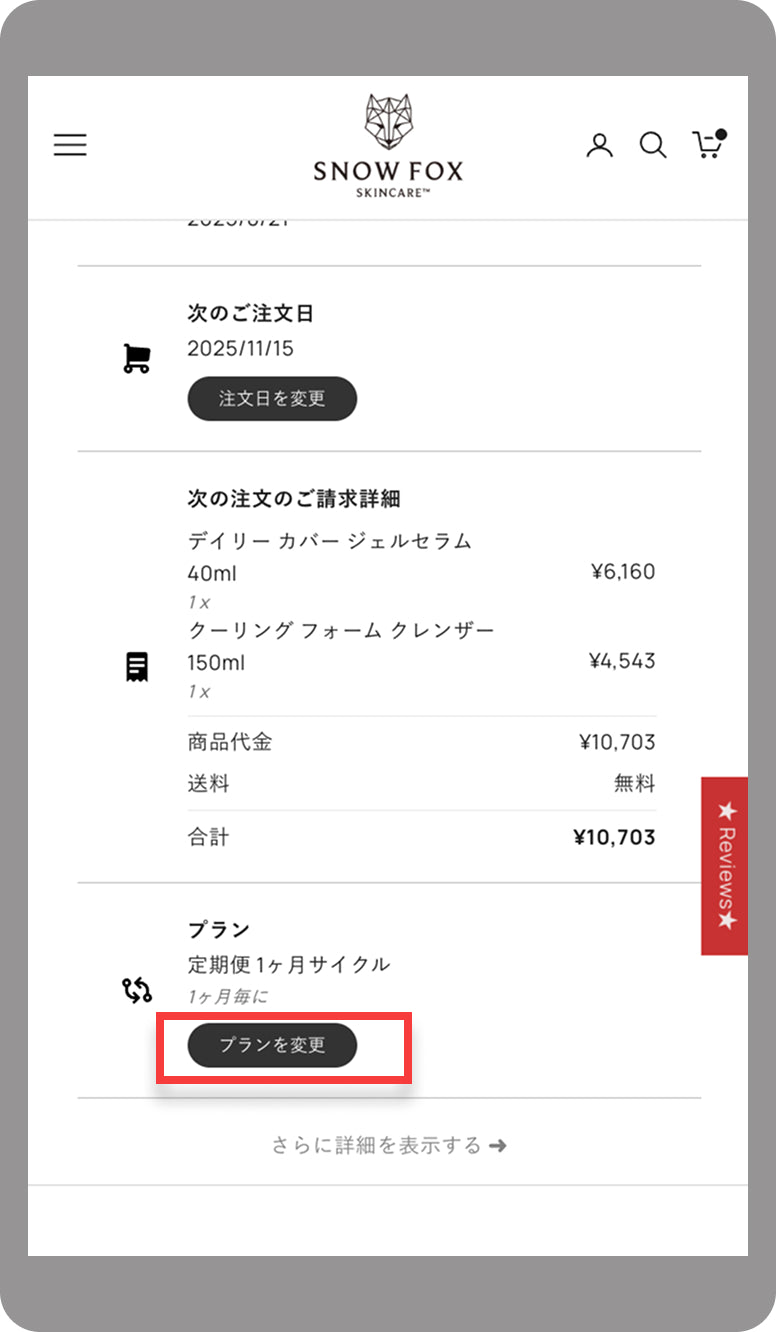Screen dimensions: 776x1332
Task: Click the ¥6,160 item price
Action: (x=622, y=572)
